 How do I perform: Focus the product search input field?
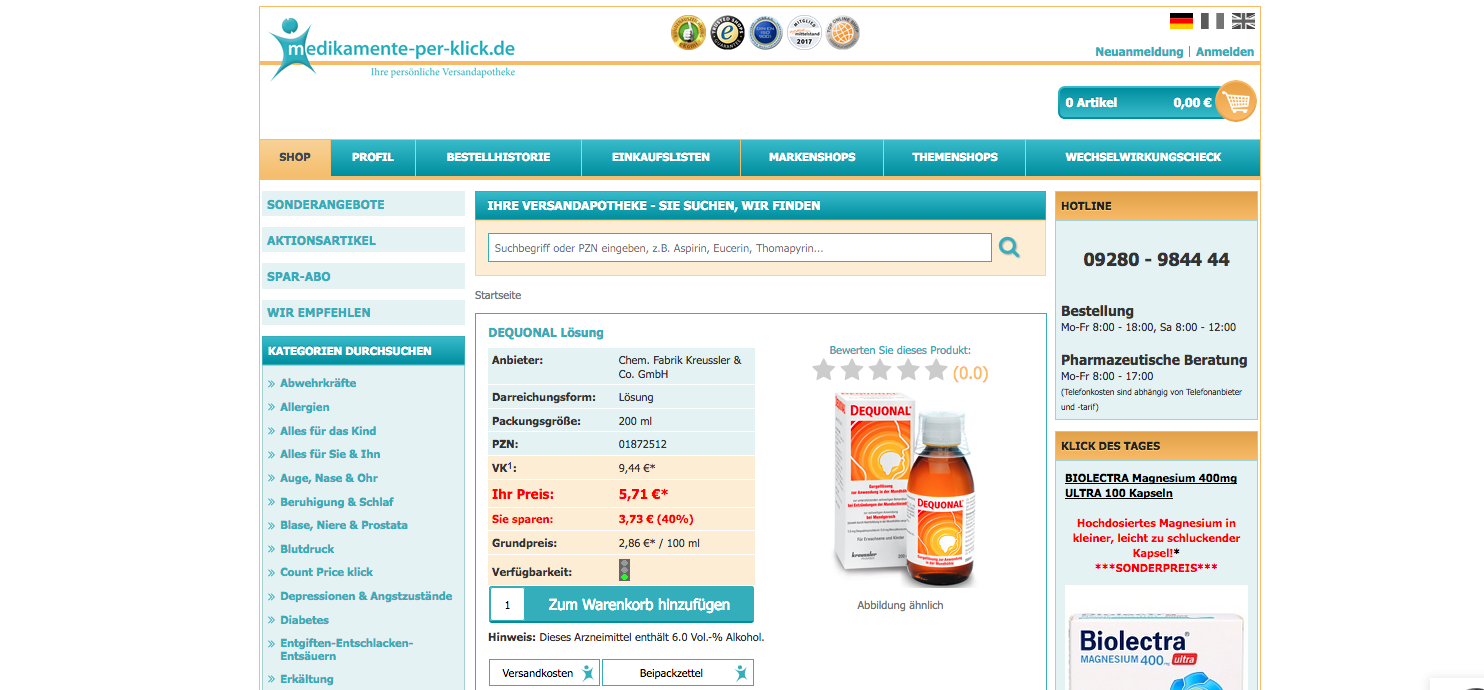(x=739, y=248)
